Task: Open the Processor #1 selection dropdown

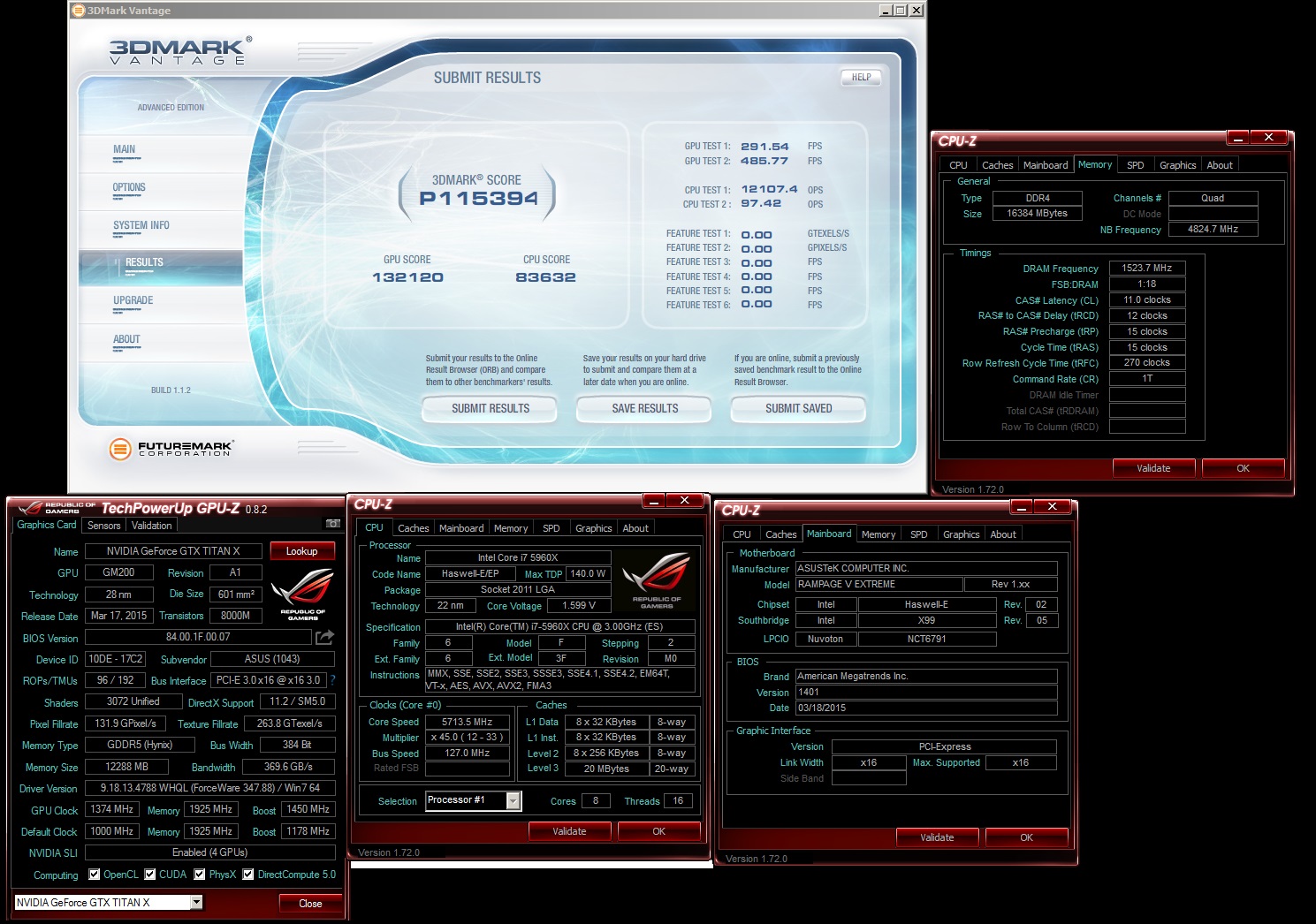Action: click(513, 800)
